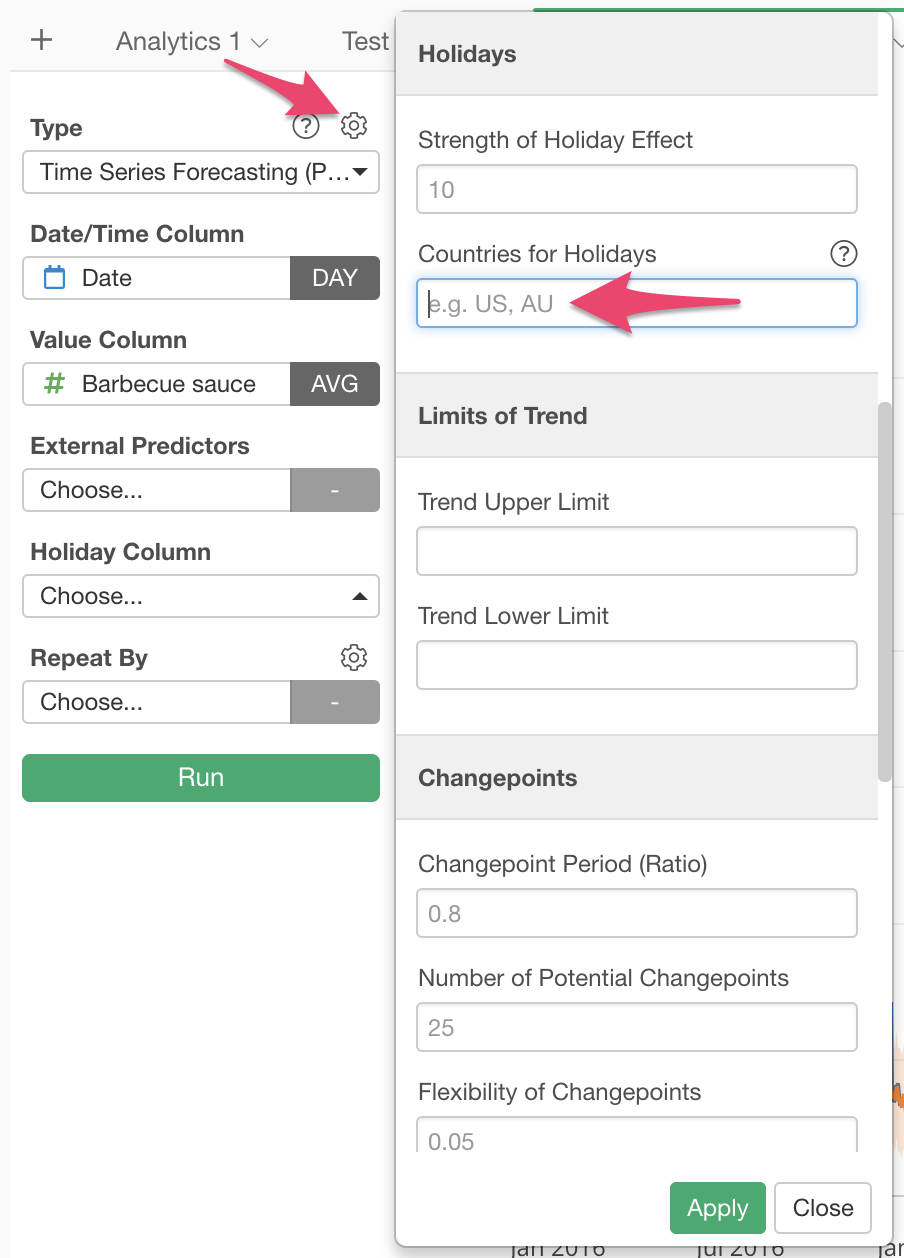Screen dimensions: 904x1258
Task: Select the Analytics 1 tab
Action: click(x=178, y=41)
